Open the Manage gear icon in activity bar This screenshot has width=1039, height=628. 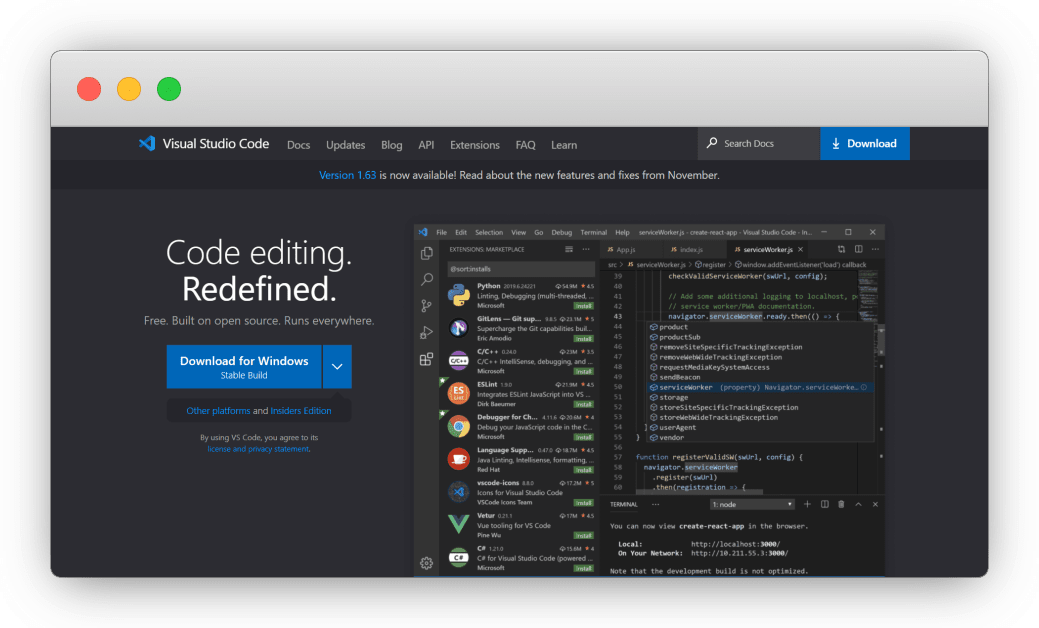[427, 563]
